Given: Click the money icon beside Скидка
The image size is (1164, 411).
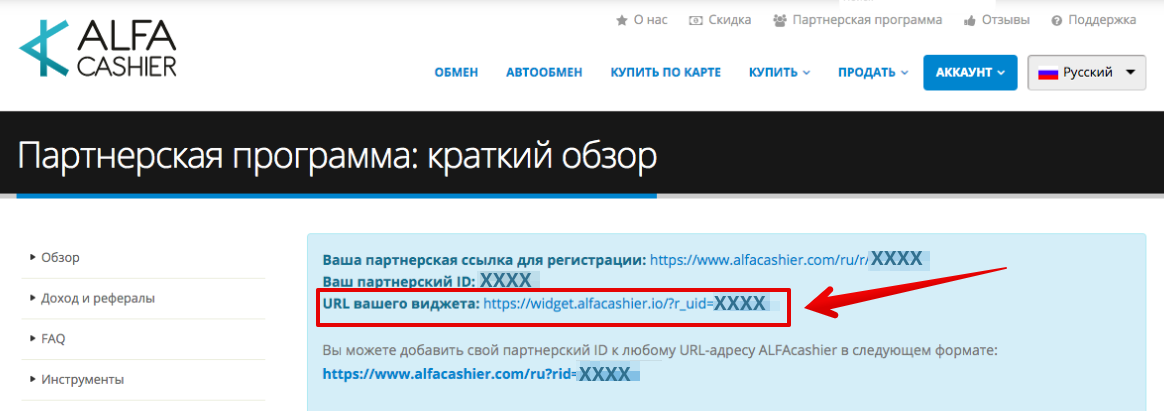Looking at the screenshot, I should (x=696, y=20).
